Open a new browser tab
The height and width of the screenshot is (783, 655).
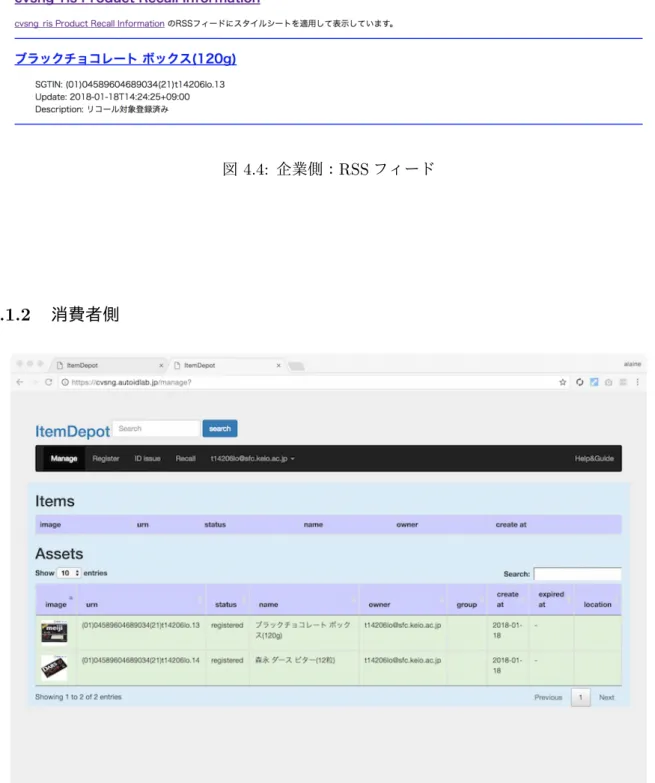coord(297,366)
